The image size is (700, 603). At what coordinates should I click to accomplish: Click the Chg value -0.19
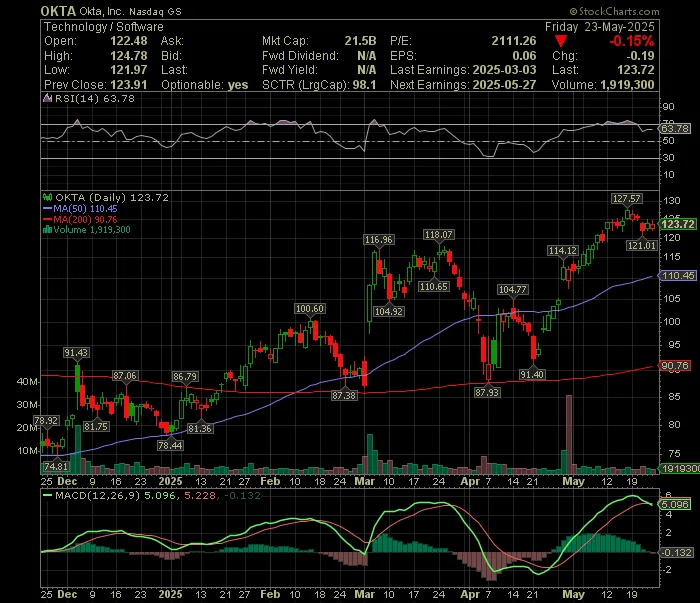[640, 56]
